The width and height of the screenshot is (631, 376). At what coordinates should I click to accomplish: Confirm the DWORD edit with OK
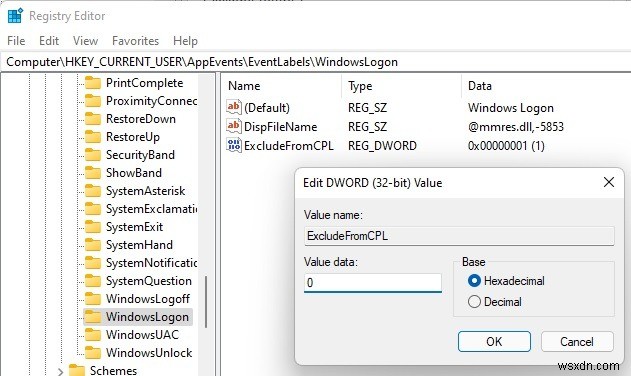tap(494, 342)
